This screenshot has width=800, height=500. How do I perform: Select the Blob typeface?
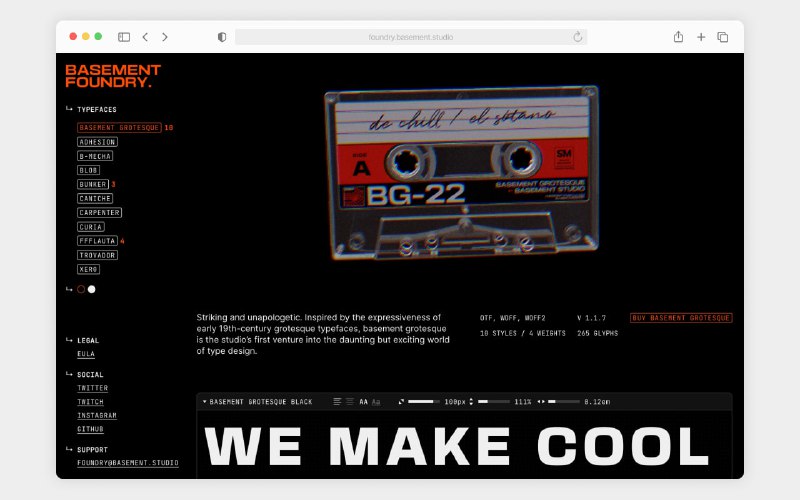point(88,170)
